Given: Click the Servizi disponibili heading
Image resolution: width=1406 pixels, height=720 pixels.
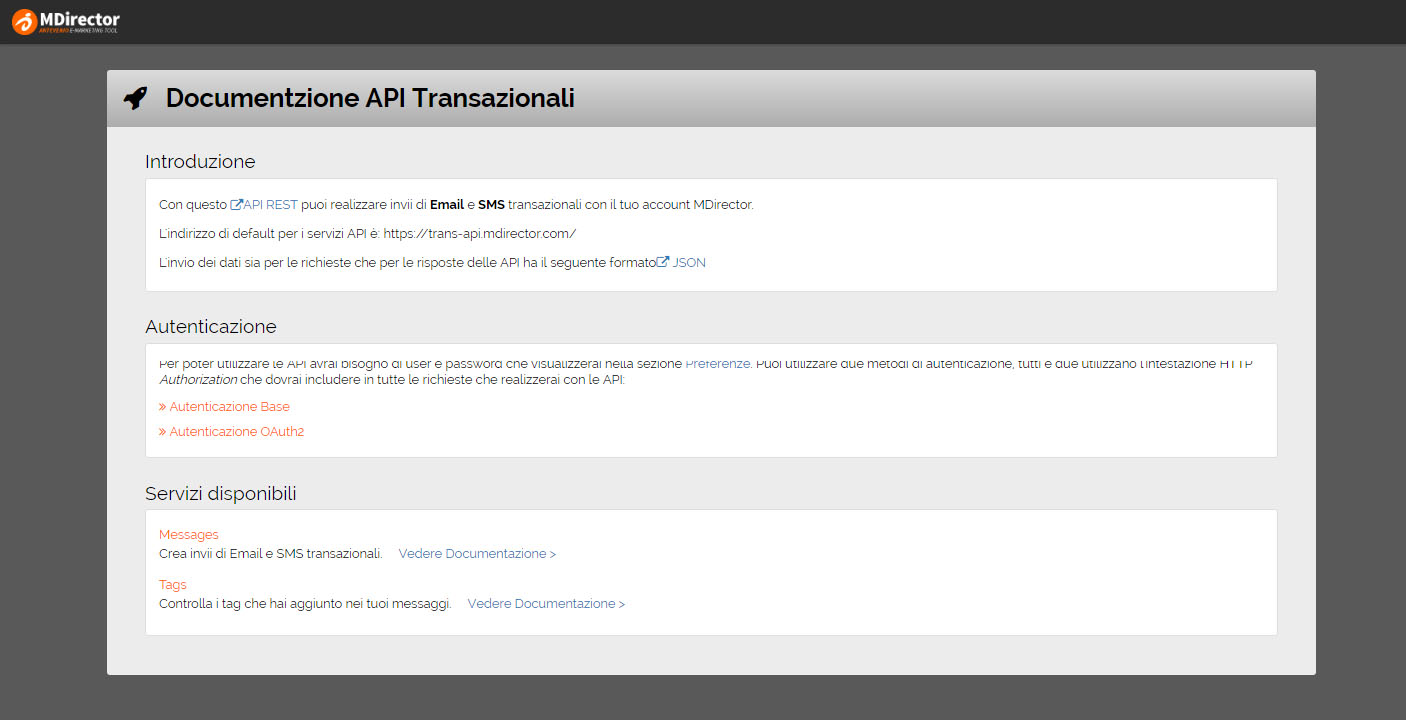Looking at the screenshot, I should pos(221,494).
